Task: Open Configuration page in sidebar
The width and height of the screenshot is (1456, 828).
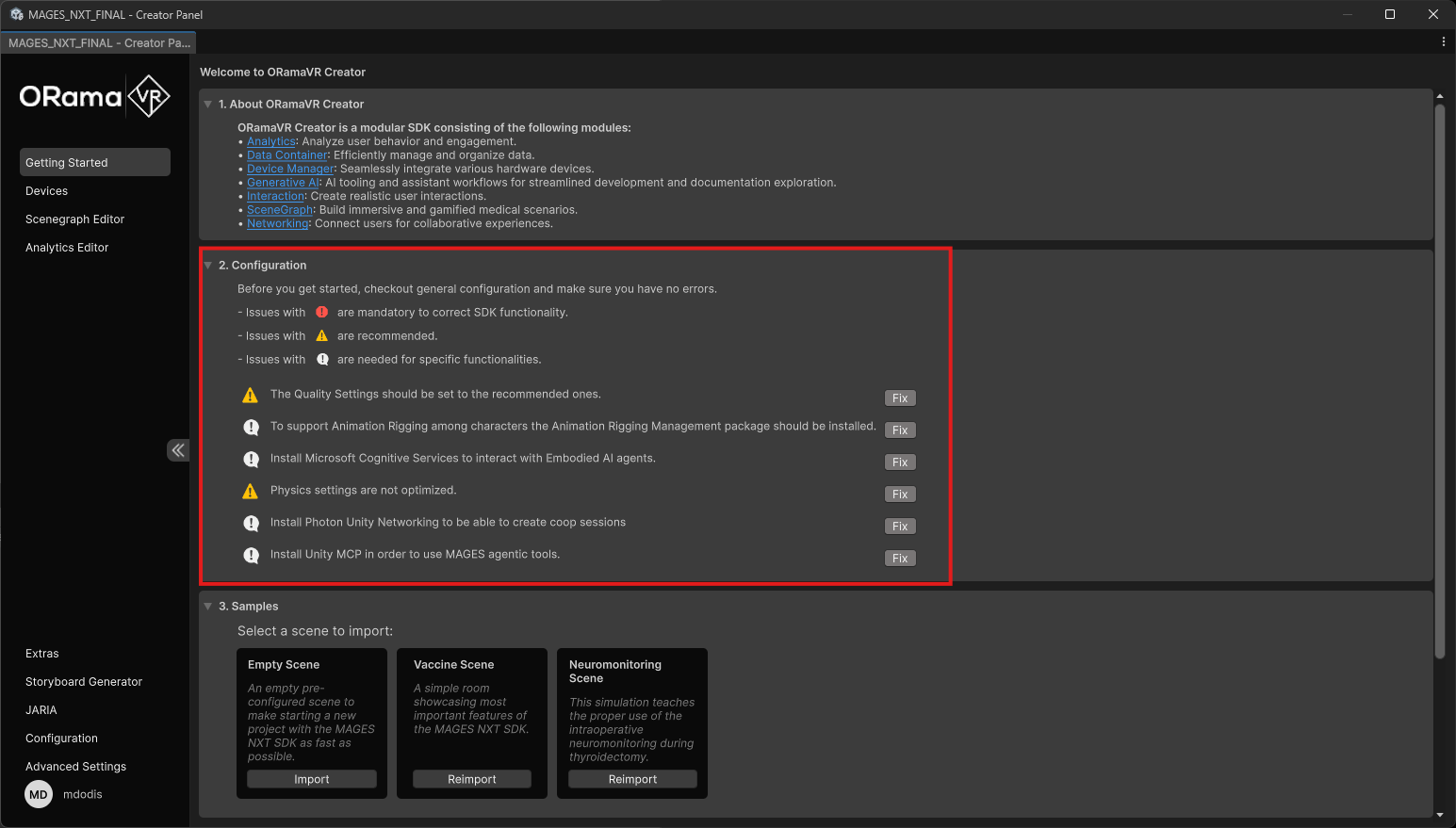Action: click(62, 739)
